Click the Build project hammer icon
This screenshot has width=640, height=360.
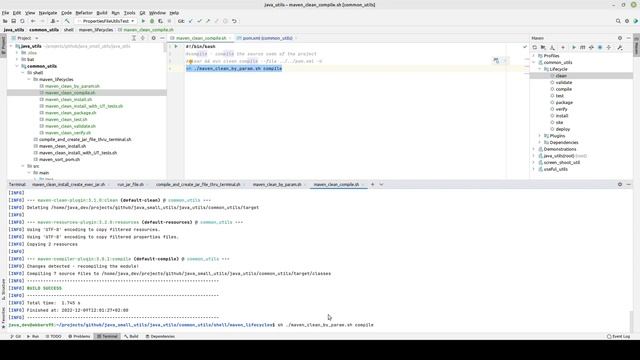(67, 21)
